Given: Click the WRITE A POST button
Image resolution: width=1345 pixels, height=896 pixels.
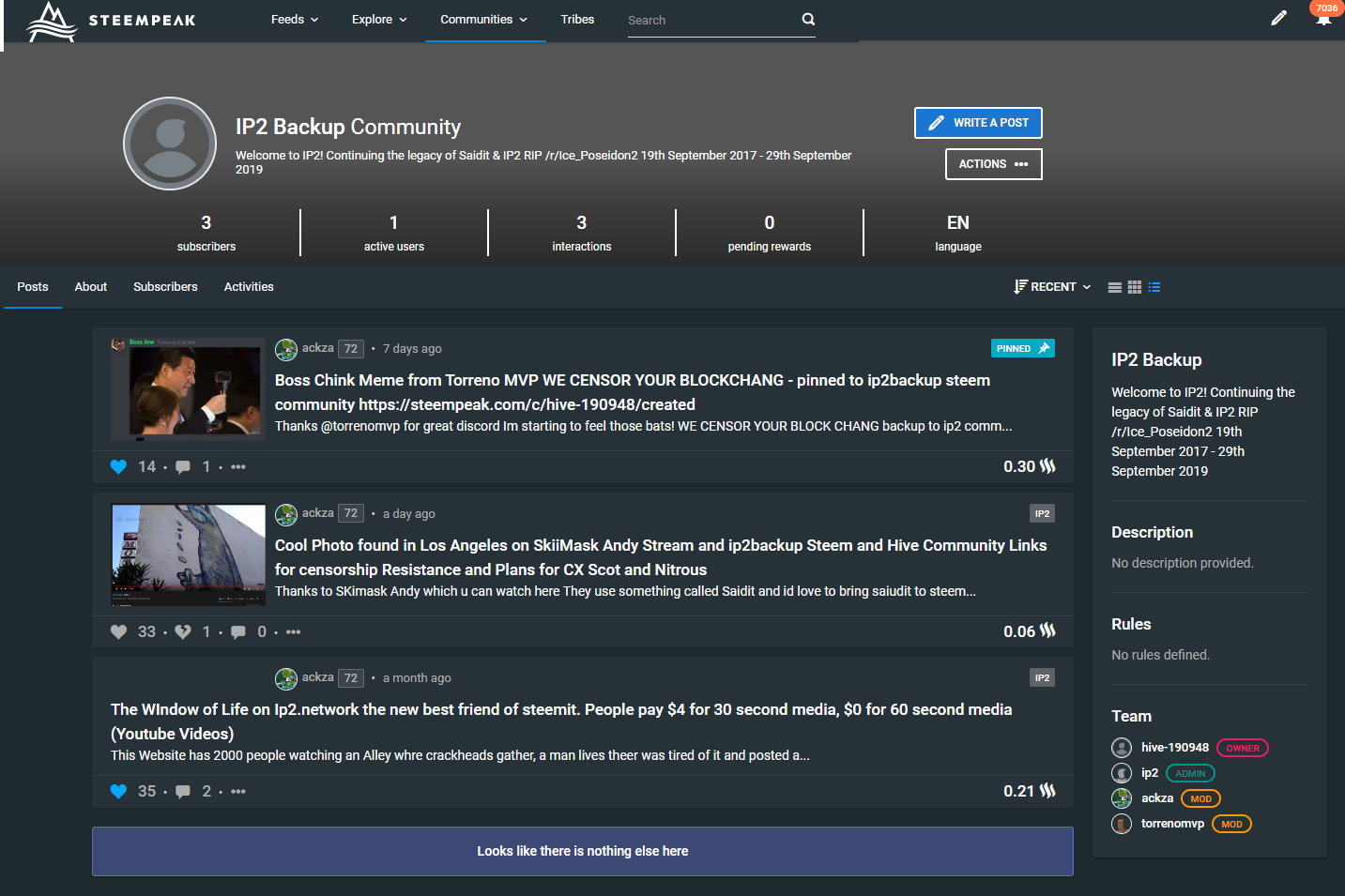Looking at the screenshot, I should (x=978, y=123).
